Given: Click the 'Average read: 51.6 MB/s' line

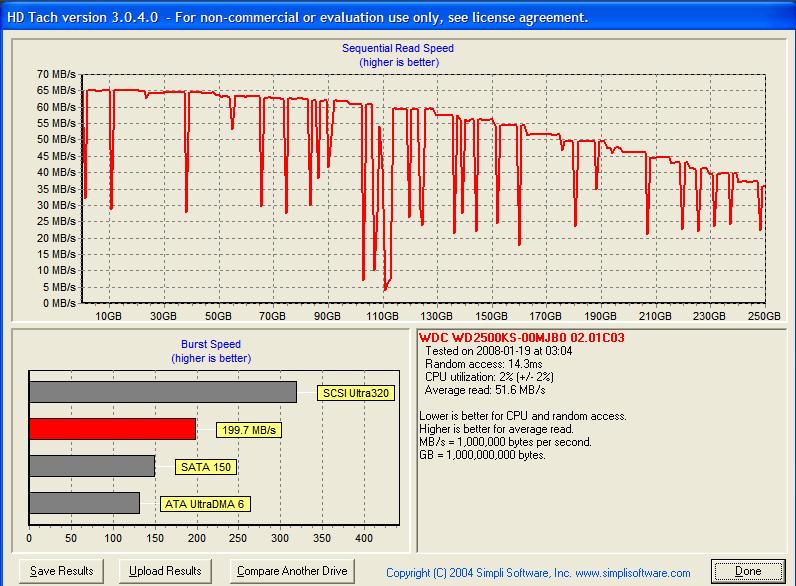Looking at the screenshot, I should pyautogui.click(x=485, y=390).
